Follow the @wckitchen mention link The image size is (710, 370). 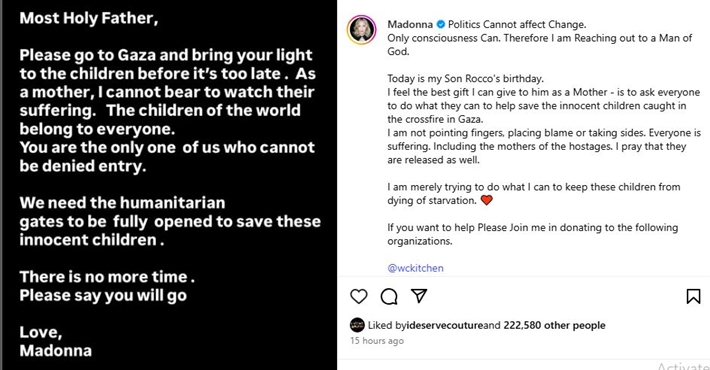(x=415, y=268)
